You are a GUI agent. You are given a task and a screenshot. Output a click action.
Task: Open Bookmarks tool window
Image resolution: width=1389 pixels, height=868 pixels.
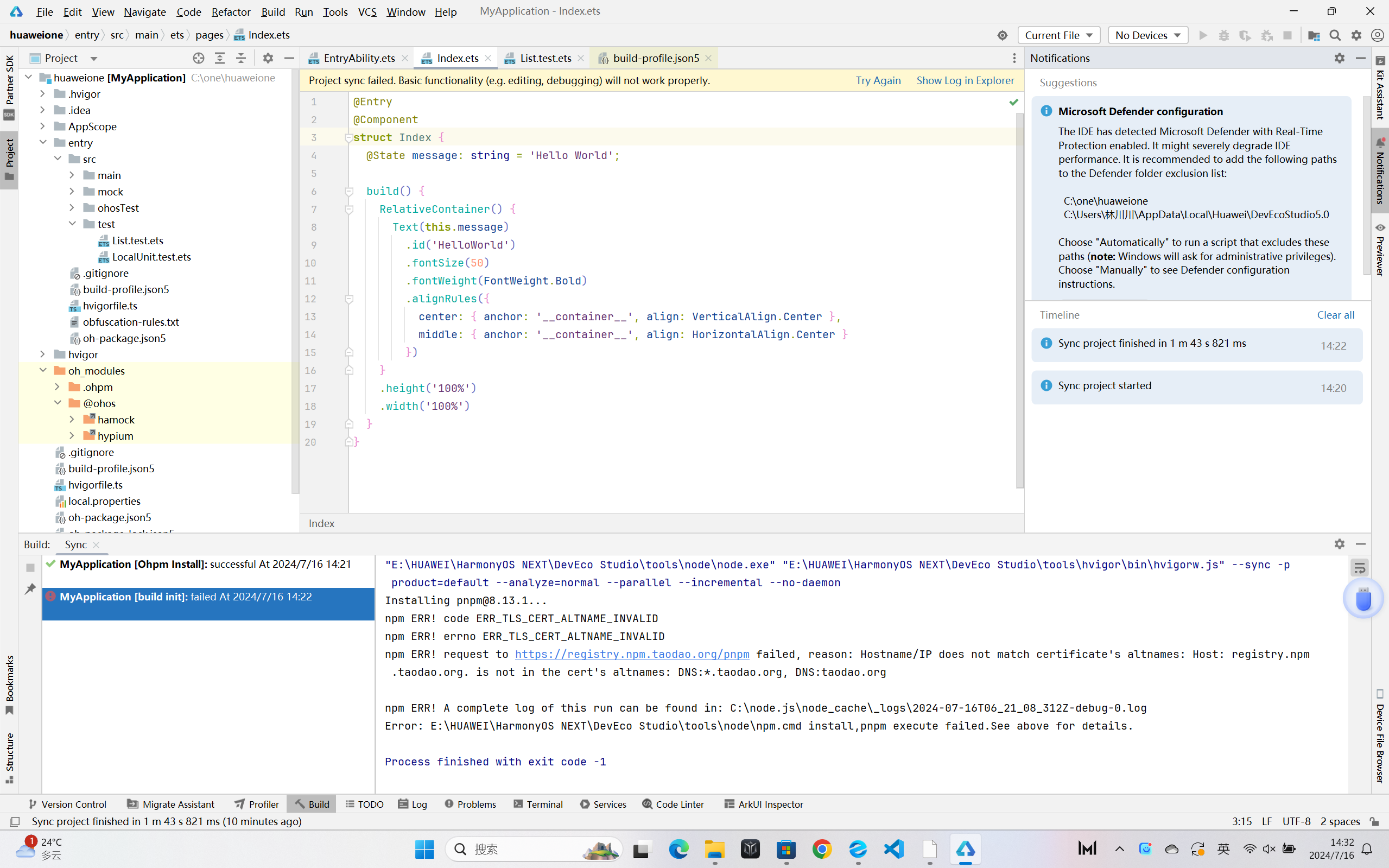(x=9, y=686)
